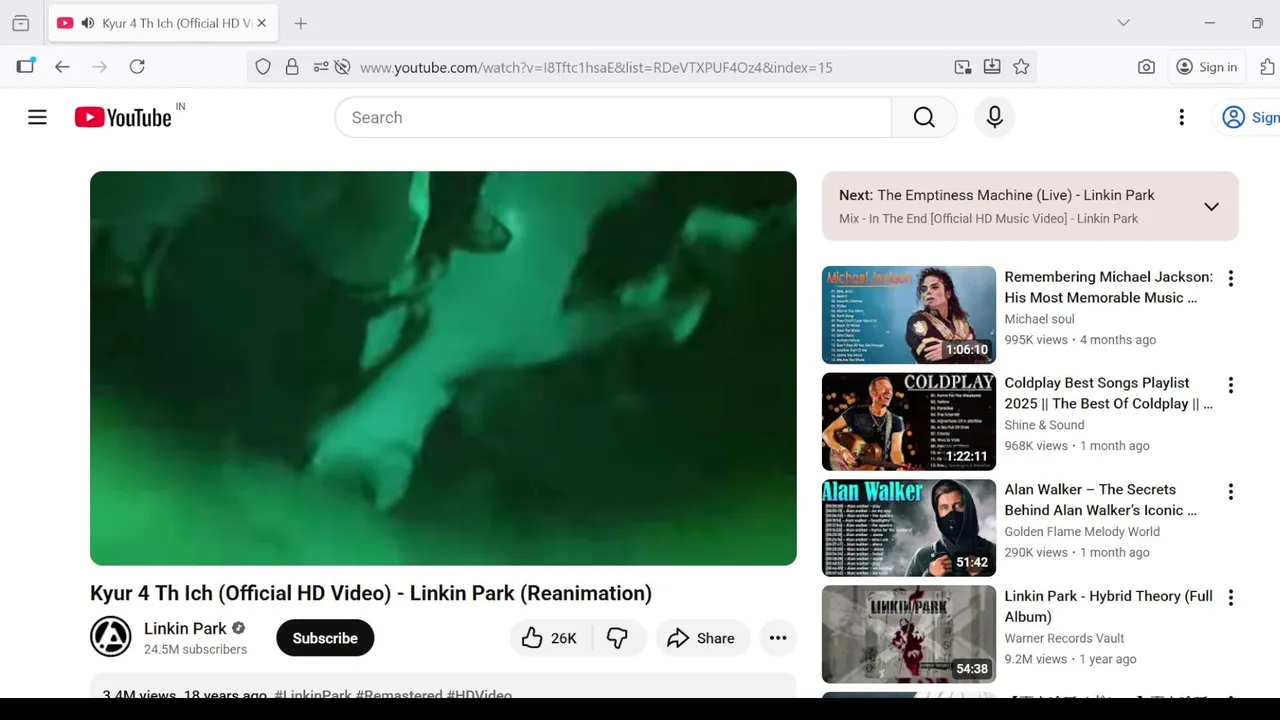Image resolution: width=1280 pixels, height=720 pixels.
Task: Click browser Sign in account button
Action: 1206,67
